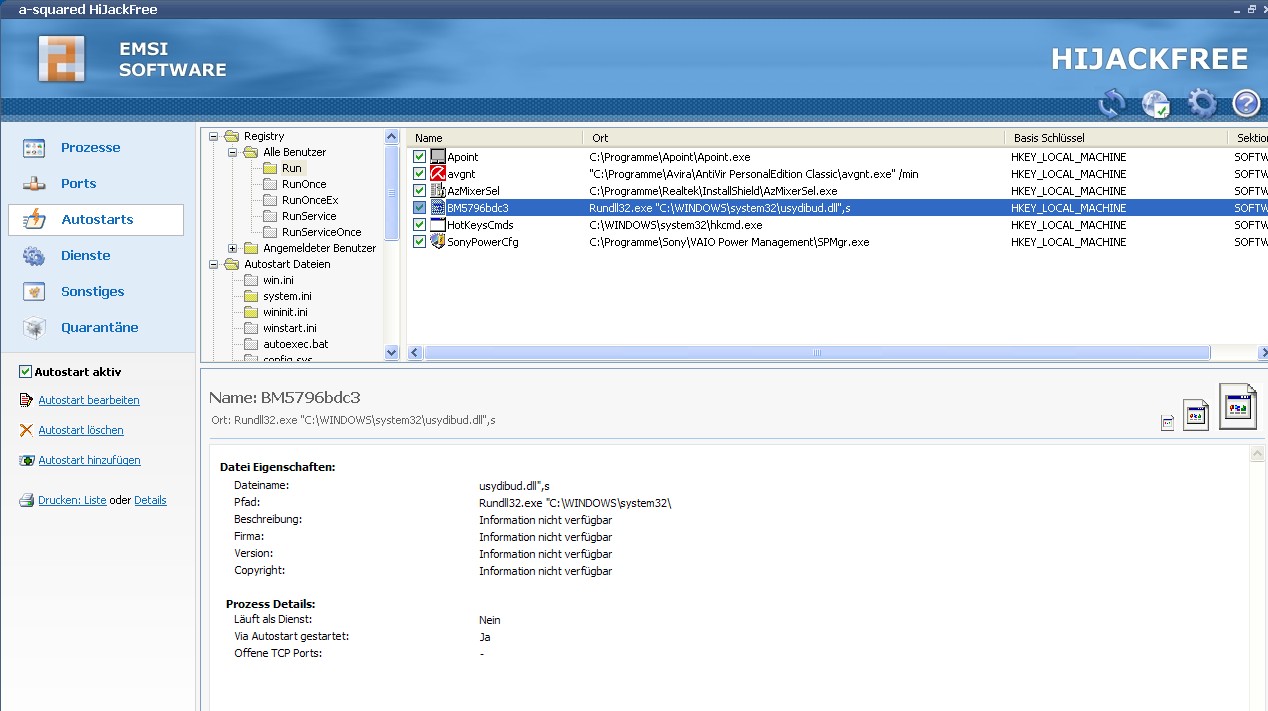1268x711 pixels.
Task: Click the tree panel scroll-up arrow
Action: coord(392,136)
